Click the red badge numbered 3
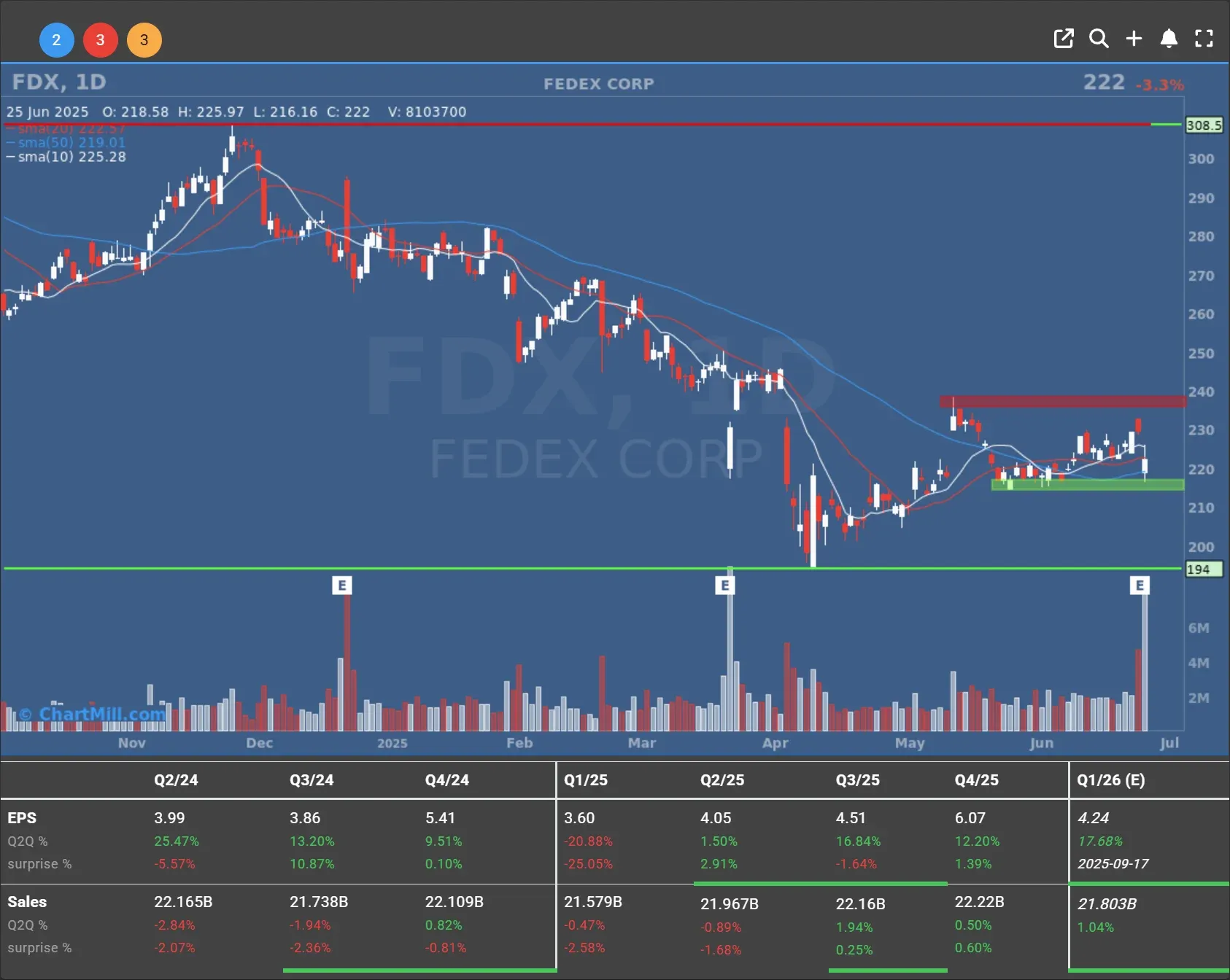Viewport: 1230px width, 980px height. (101, 40)
